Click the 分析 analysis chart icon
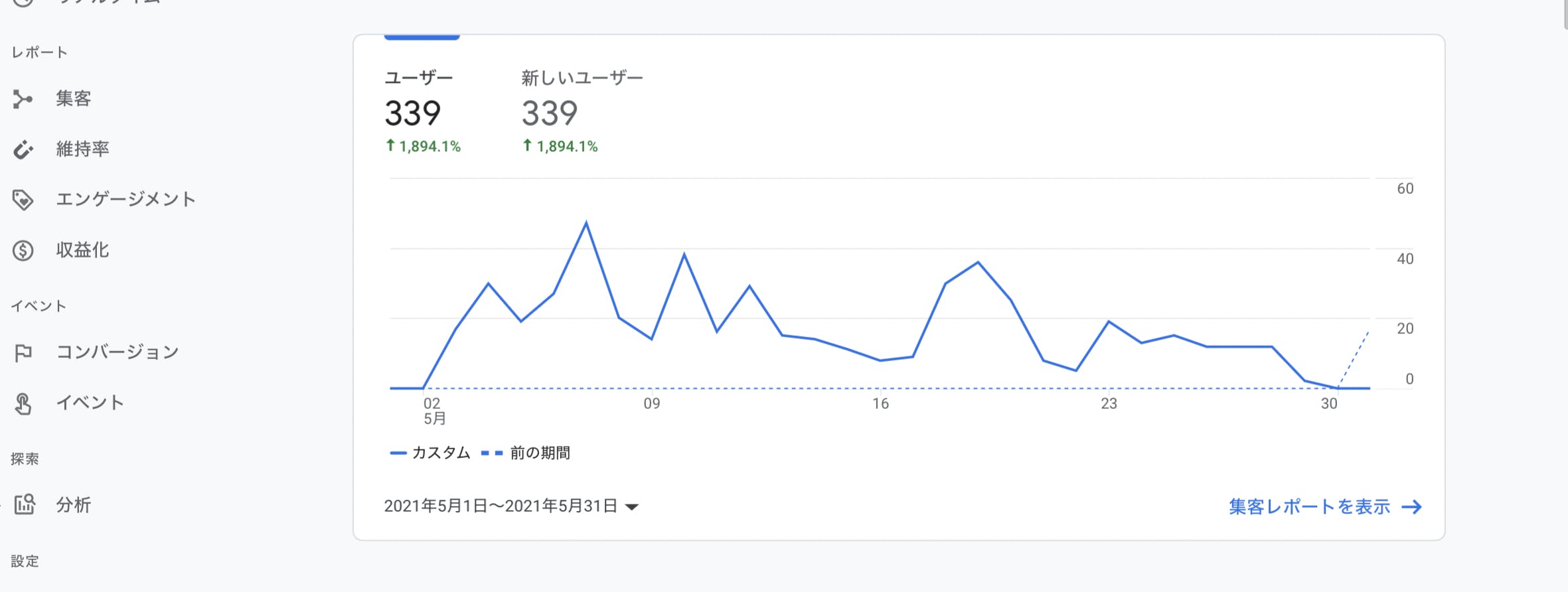Viewport: 1568px width, 592px height. pyautogui.click(x=25, y=504)
